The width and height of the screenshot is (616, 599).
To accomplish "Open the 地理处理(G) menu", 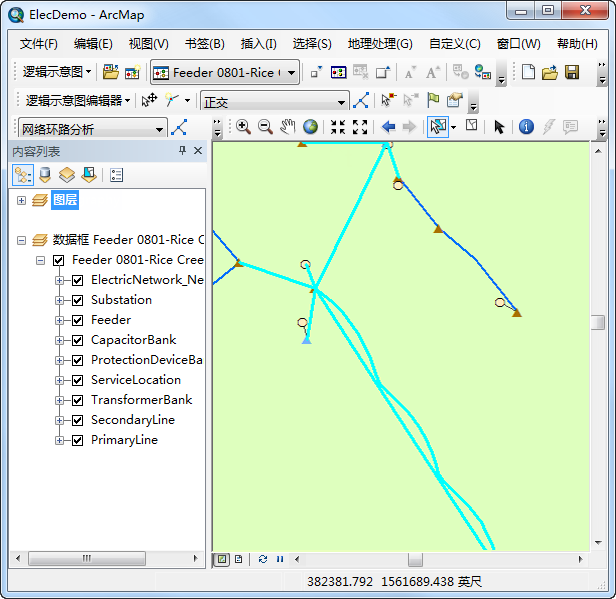I will point(379,44).
